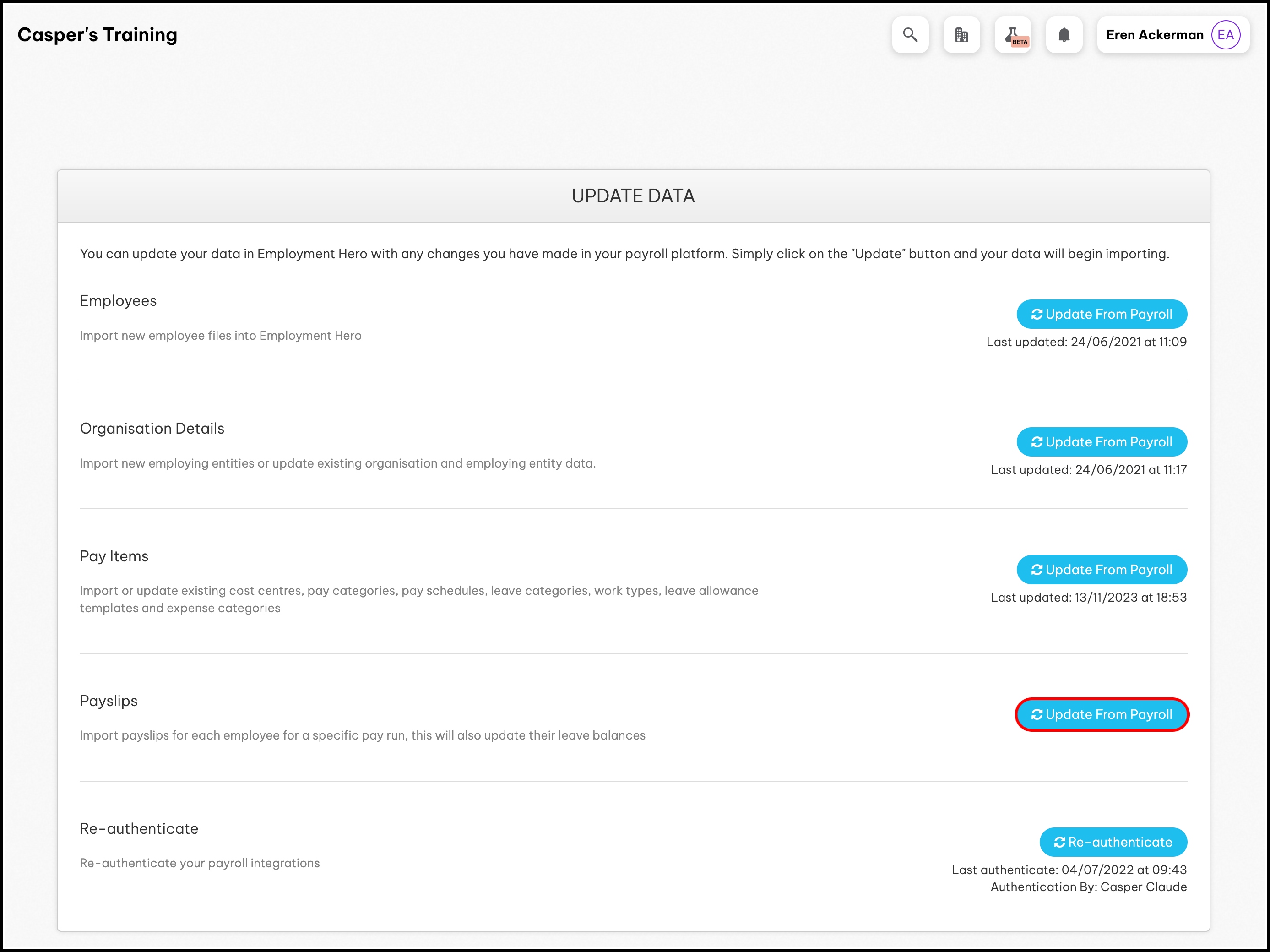Select the Re-authenticate section heading
Image resolution: width=1270 pixels, height=952 pixels.
click(139, 828)
